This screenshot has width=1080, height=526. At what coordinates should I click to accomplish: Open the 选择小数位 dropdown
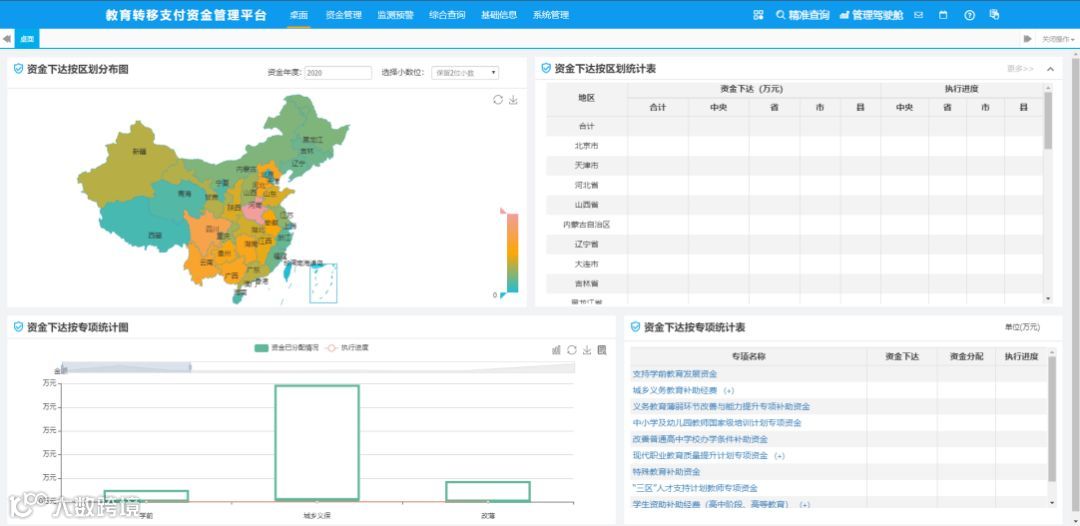tap(465, 72)
